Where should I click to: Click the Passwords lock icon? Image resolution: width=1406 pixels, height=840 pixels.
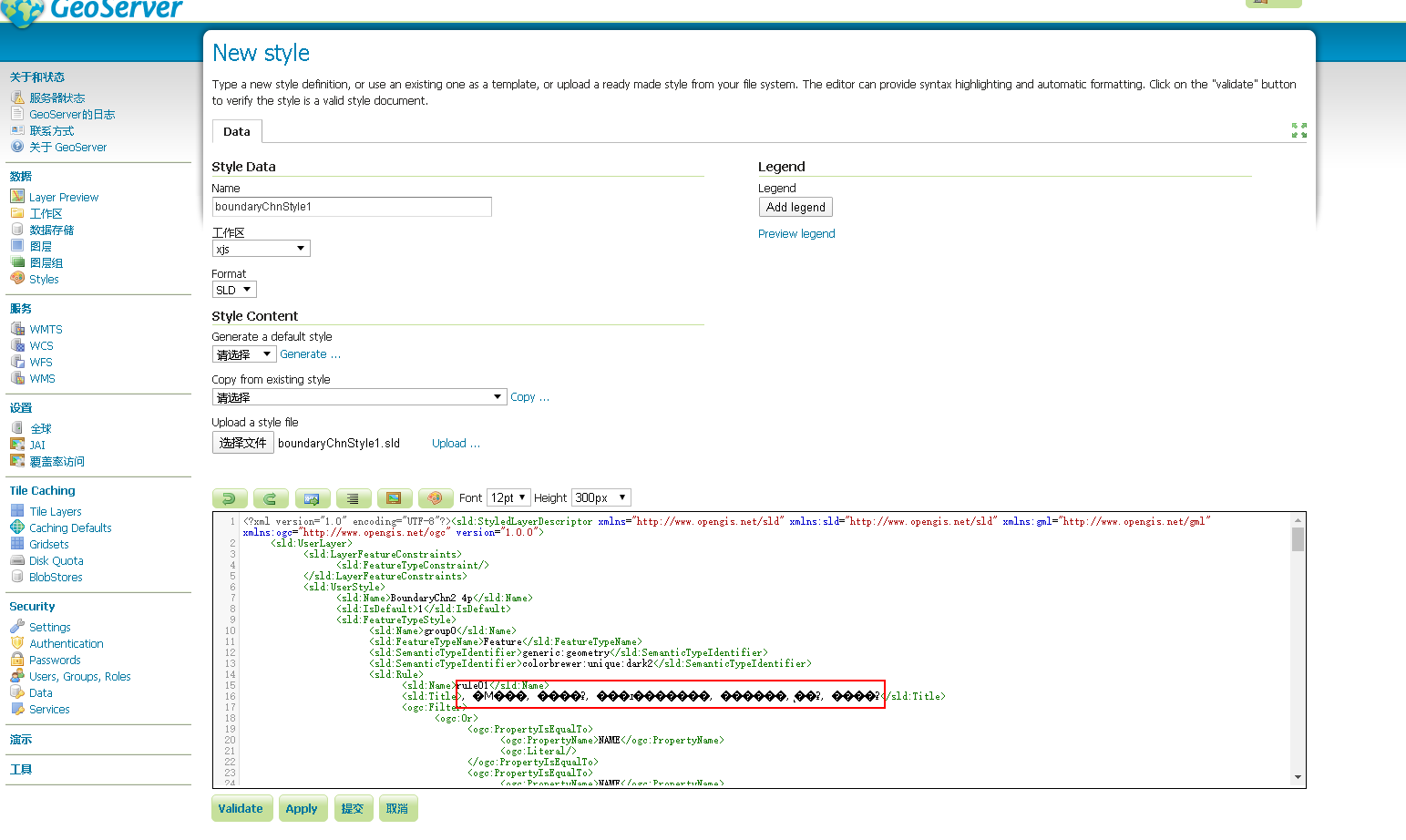pos(17,660)
